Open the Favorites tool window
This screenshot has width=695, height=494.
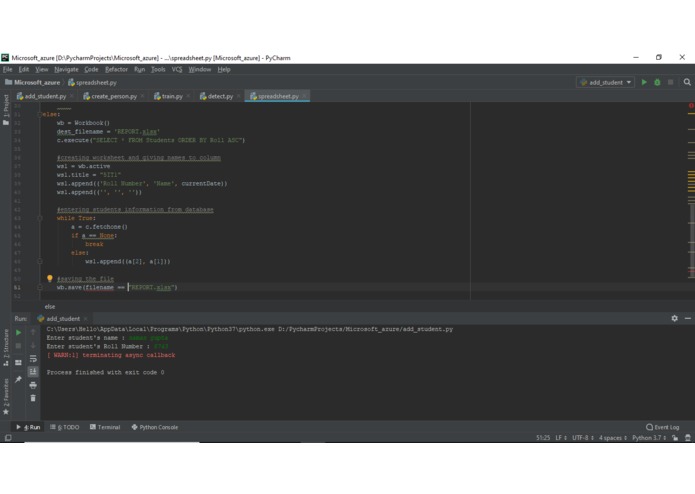tap(6, 397)
